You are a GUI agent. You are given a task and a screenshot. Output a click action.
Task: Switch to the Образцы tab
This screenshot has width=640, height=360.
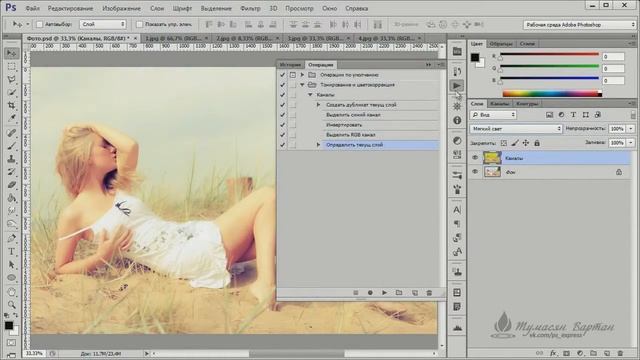[501, 44]
